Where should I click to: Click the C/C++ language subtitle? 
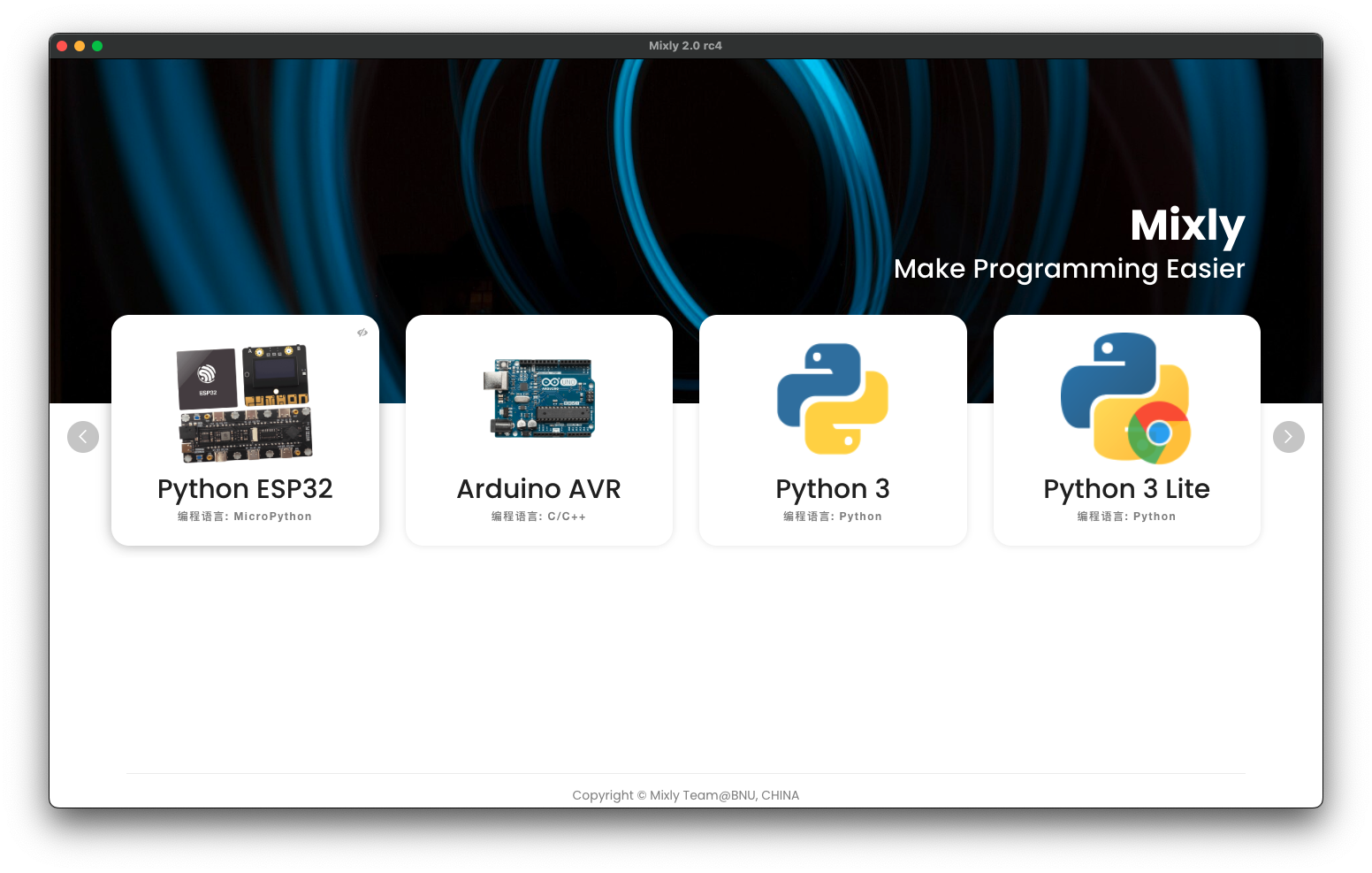(539, 517)
